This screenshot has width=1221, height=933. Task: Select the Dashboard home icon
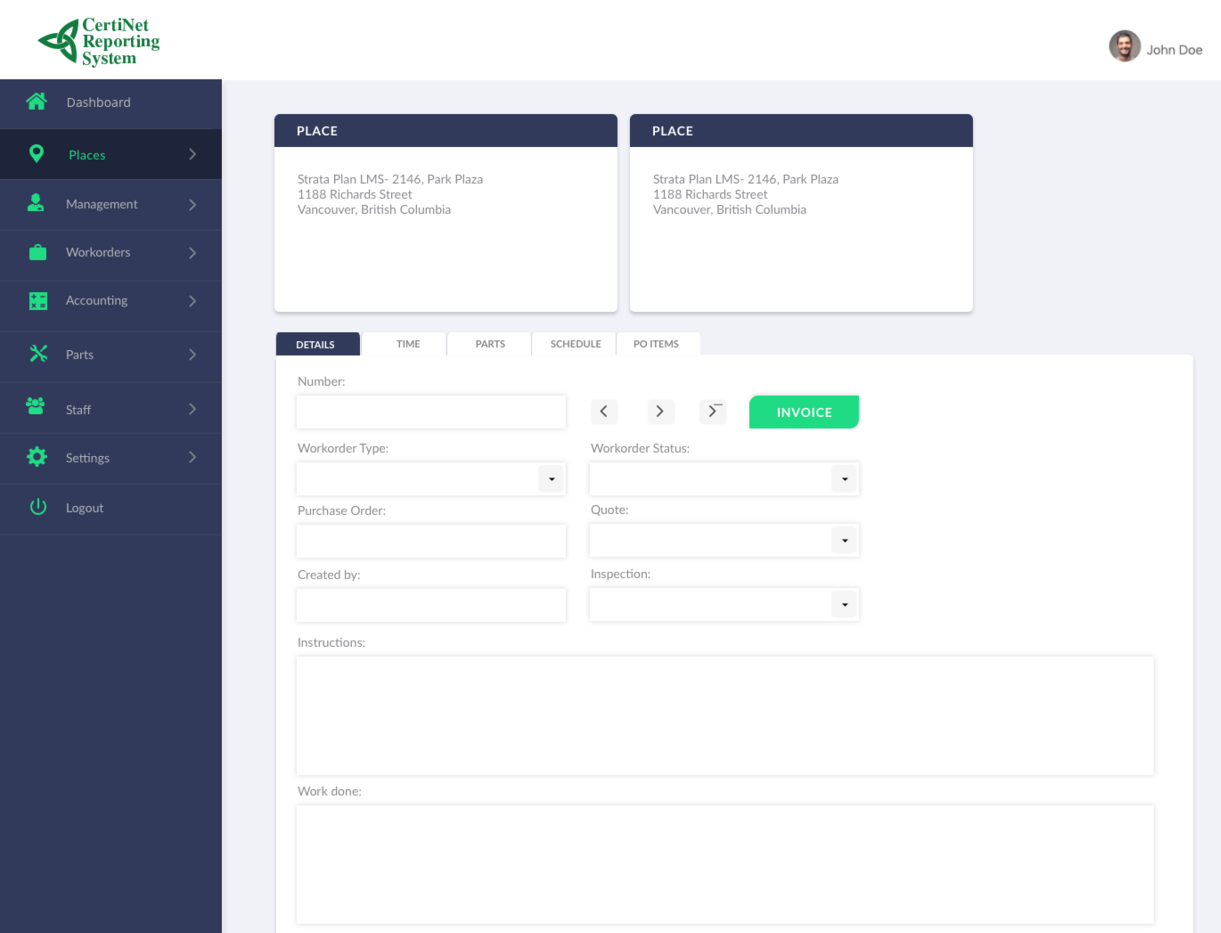(x=36, y=101)
